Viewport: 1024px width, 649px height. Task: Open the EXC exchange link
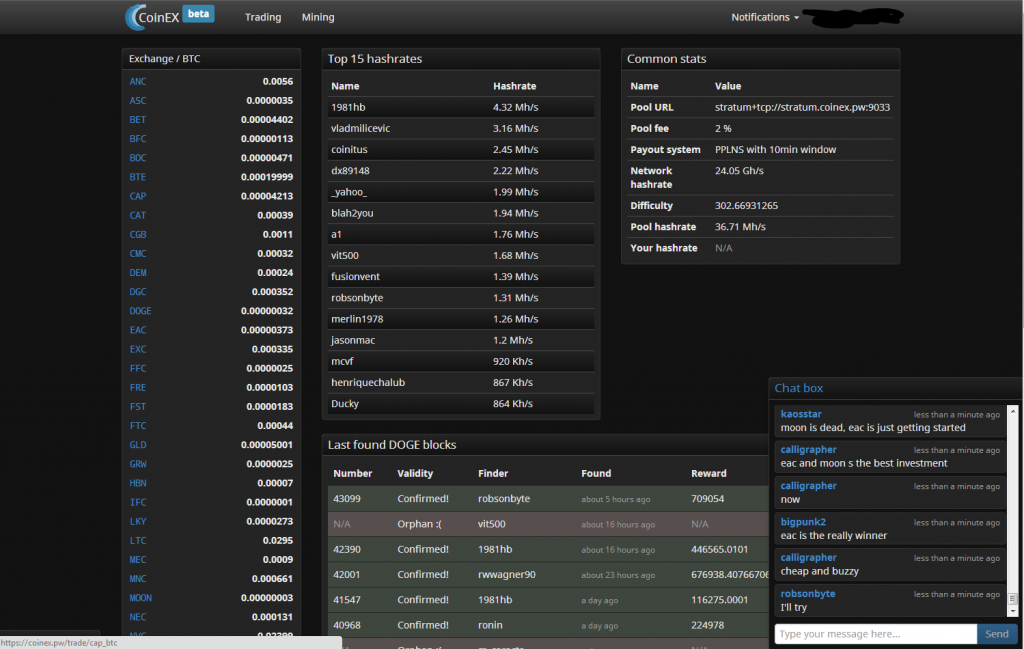click(138, 349)
